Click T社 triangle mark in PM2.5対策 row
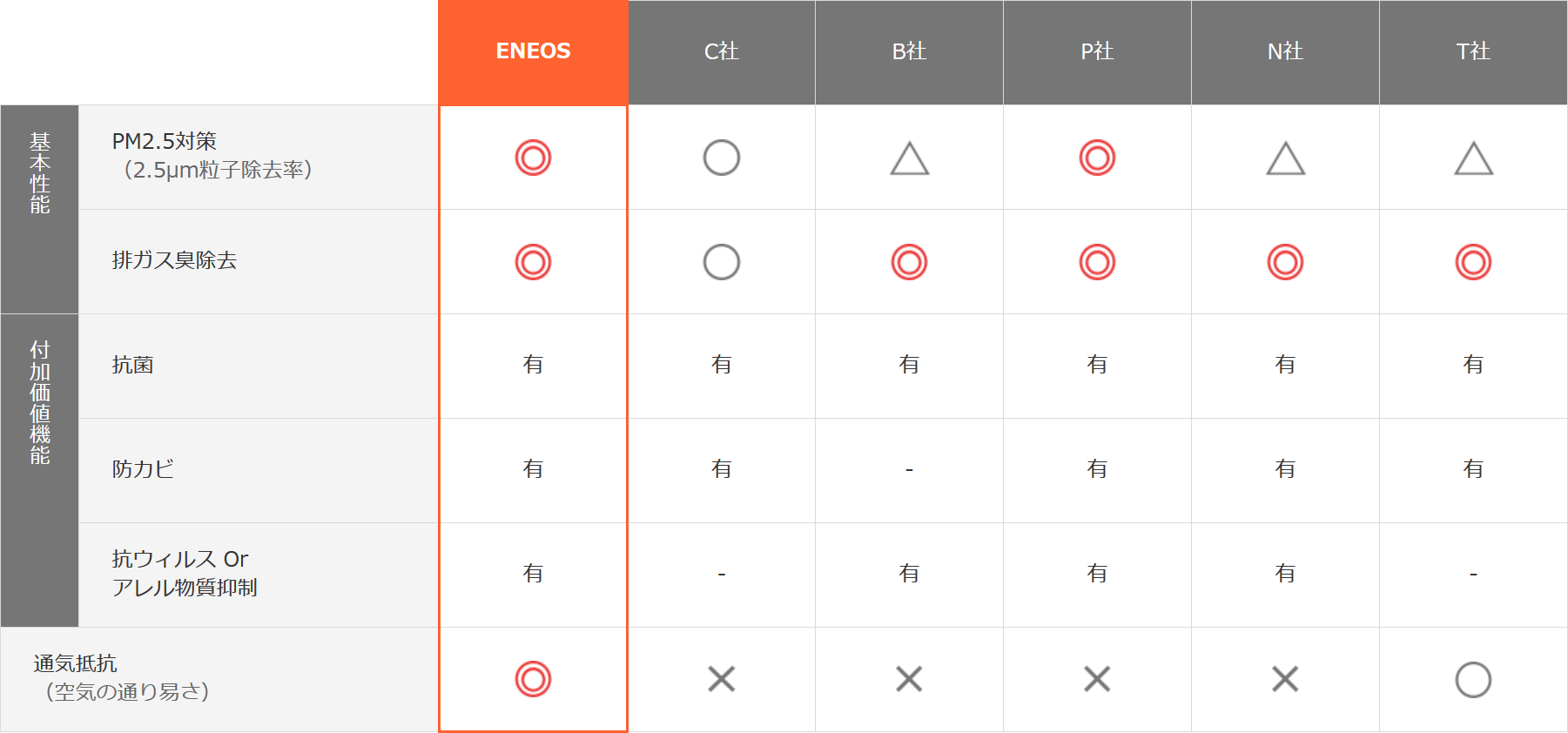1568x733 pixels. tap(1473, 159)
